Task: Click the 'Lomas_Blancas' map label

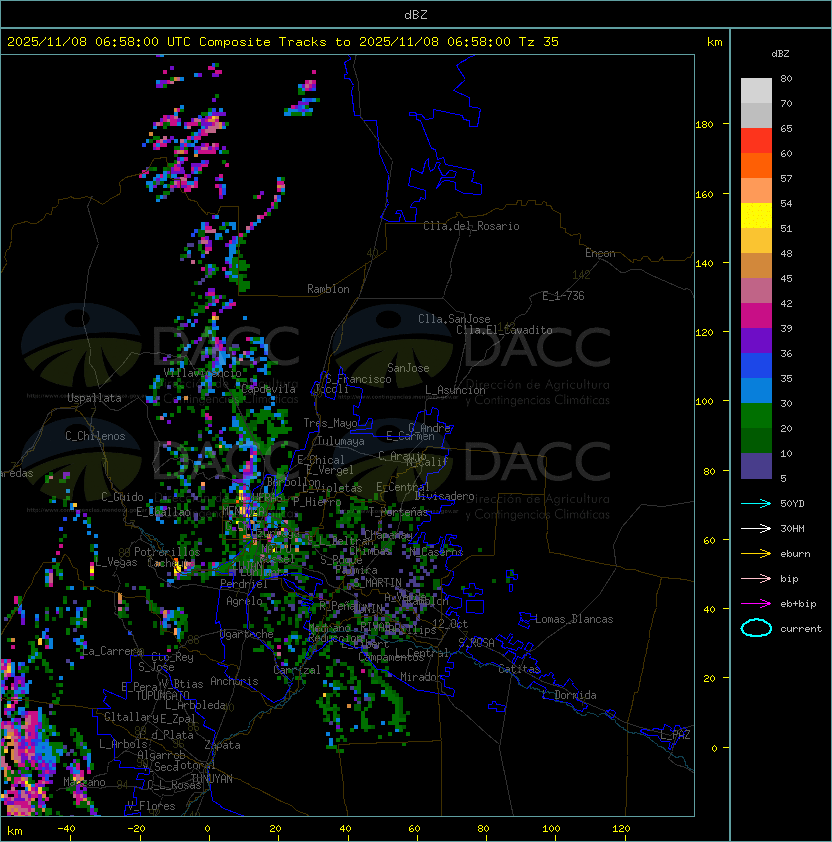Action: 574,619
